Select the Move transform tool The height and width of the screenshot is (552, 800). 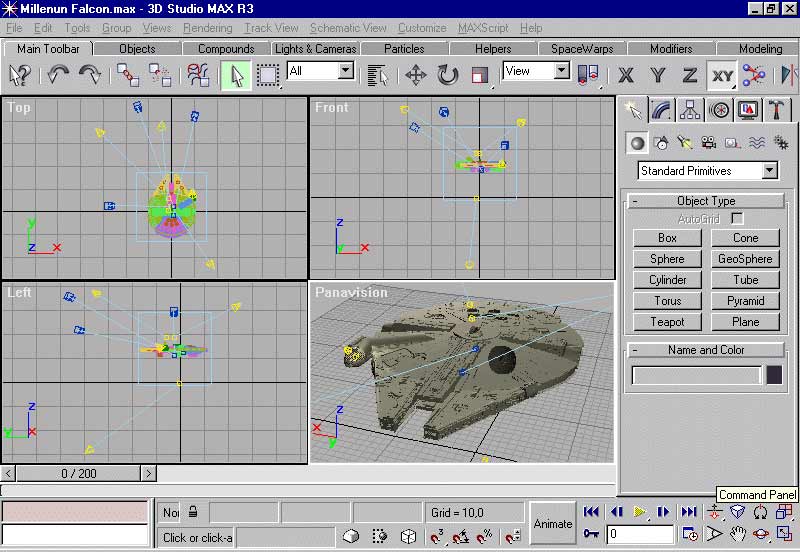point(415,75)
